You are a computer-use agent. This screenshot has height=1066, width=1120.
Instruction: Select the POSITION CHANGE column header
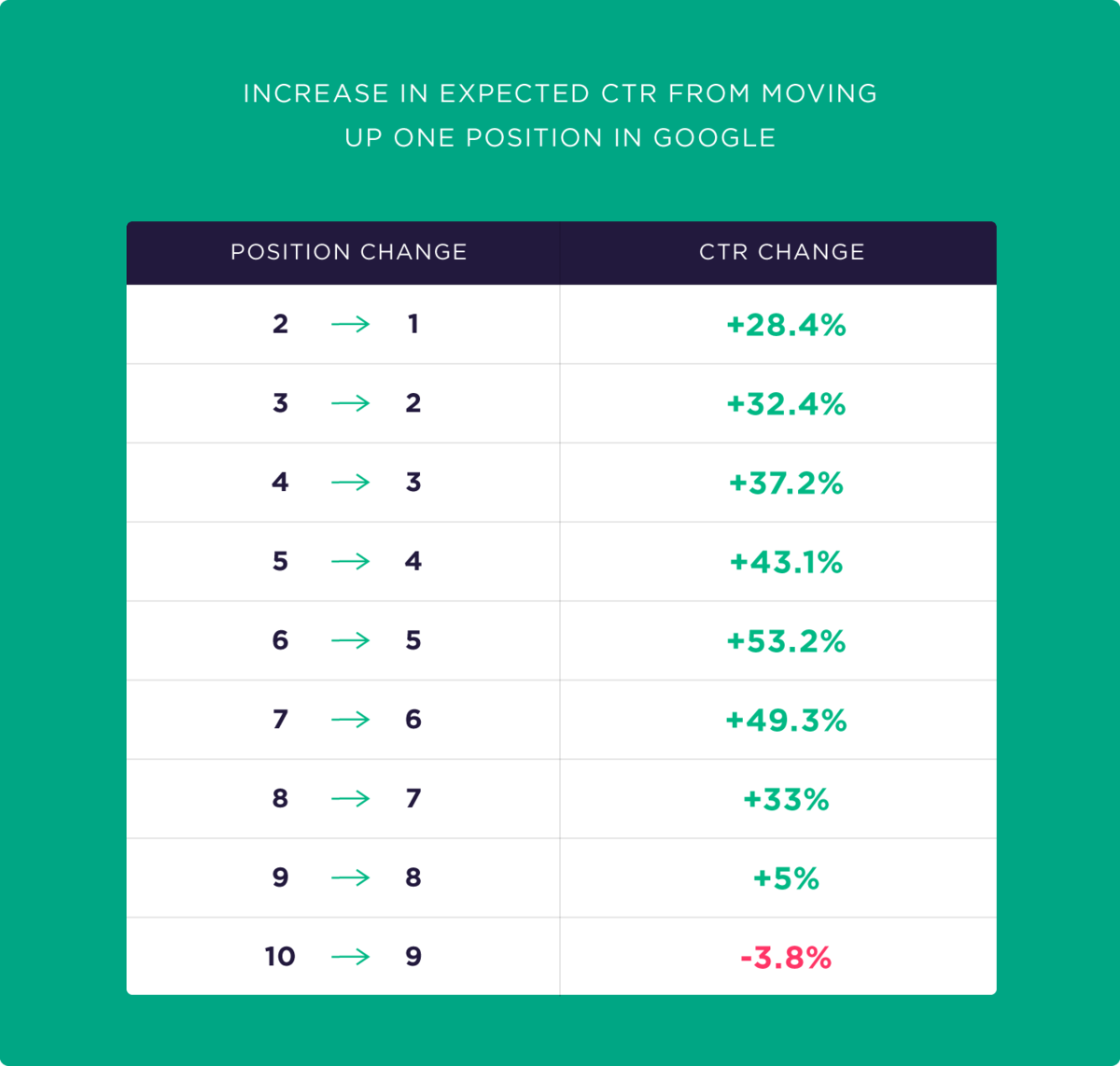(349, 252)
